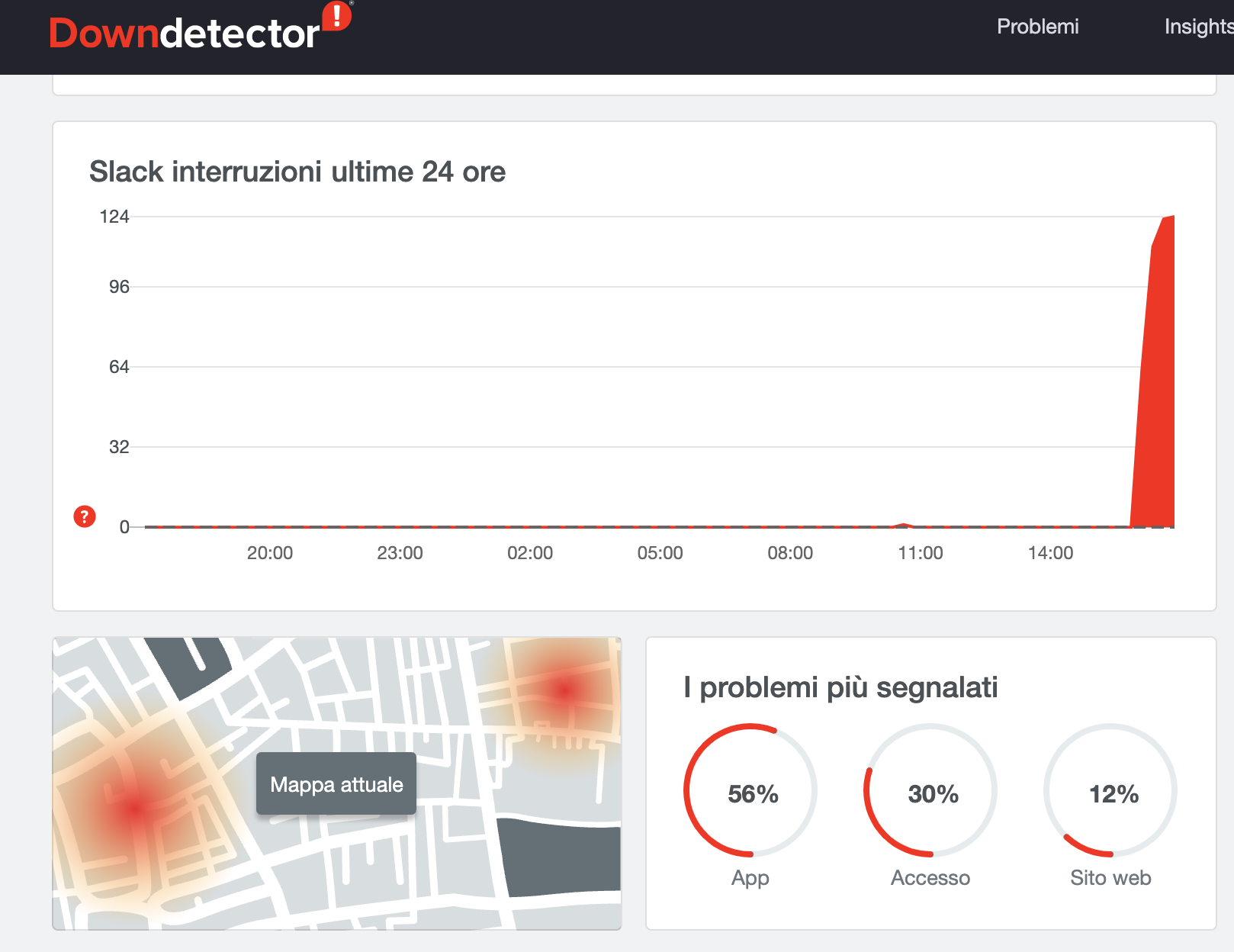
Task: Click the 'Accesso' label under 30%
Action: [930, 878]
